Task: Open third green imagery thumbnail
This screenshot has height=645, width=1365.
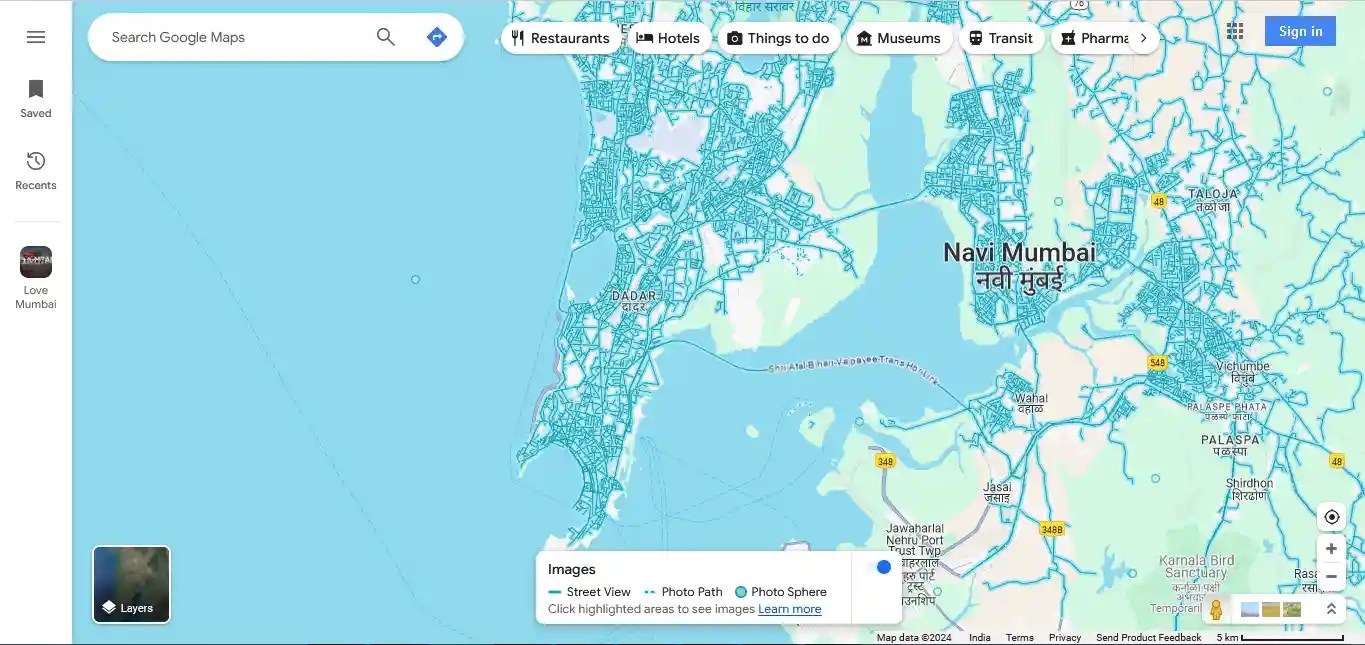Action: (1292, 609)
